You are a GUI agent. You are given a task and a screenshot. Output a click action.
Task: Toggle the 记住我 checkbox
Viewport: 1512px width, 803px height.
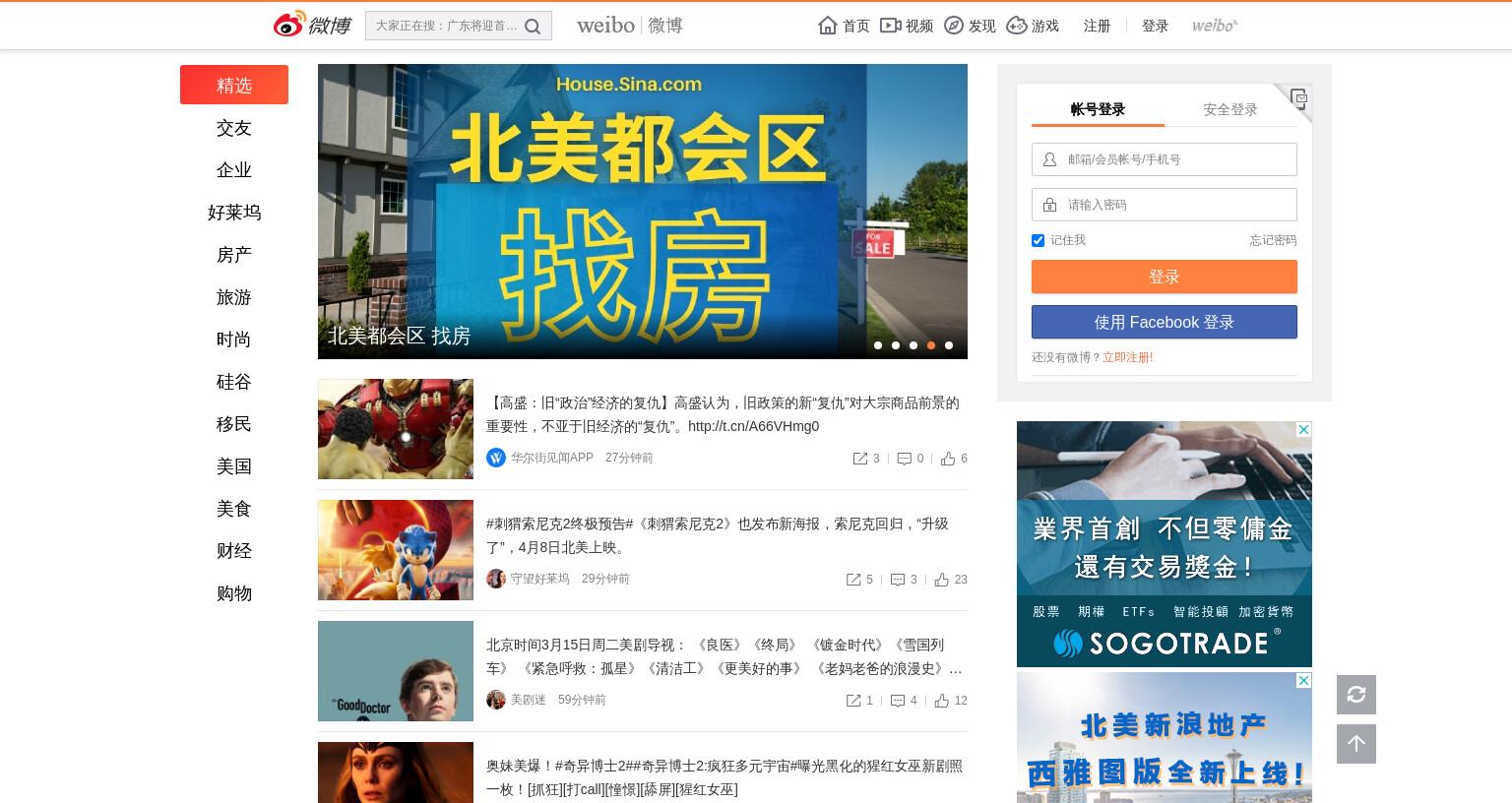click(1038, 240)
